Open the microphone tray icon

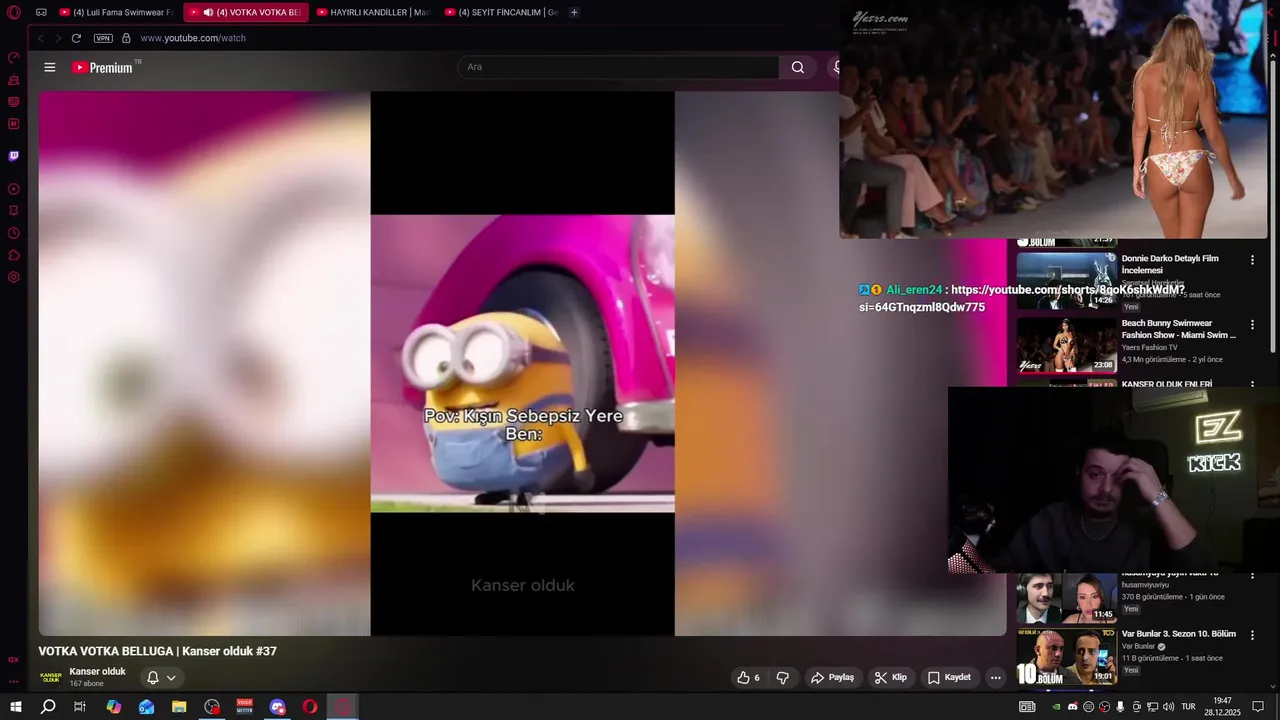click(x=1120, y=707)
